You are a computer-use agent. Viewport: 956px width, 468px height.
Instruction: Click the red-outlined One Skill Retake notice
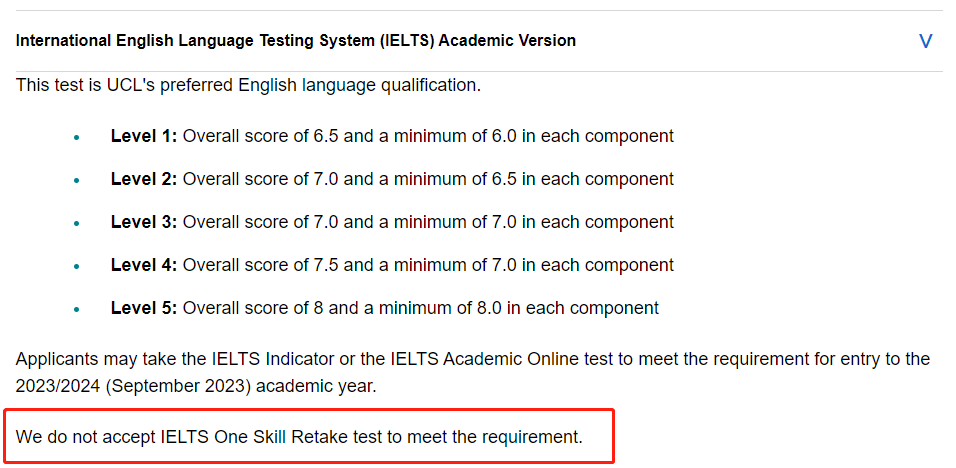tap(309, 436)
